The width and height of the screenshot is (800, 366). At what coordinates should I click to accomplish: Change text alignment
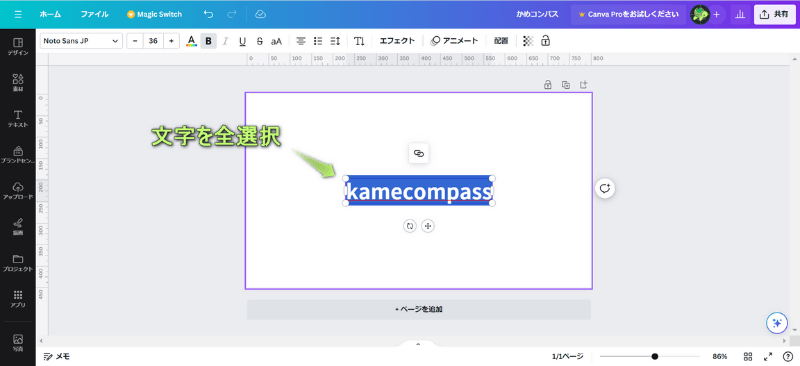point(301,41)
